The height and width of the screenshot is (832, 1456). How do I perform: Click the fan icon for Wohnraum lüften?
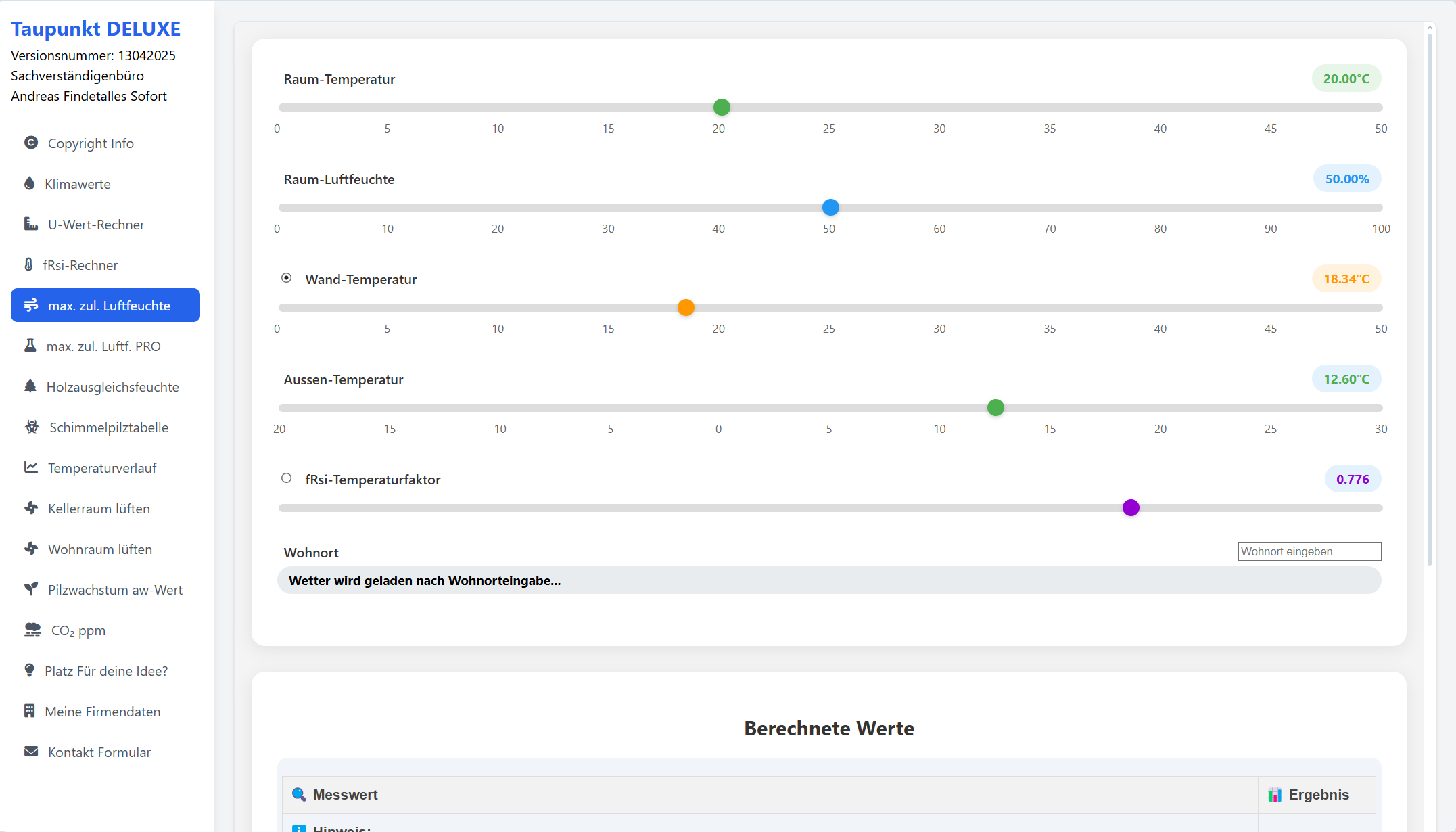tap(31, 549)
